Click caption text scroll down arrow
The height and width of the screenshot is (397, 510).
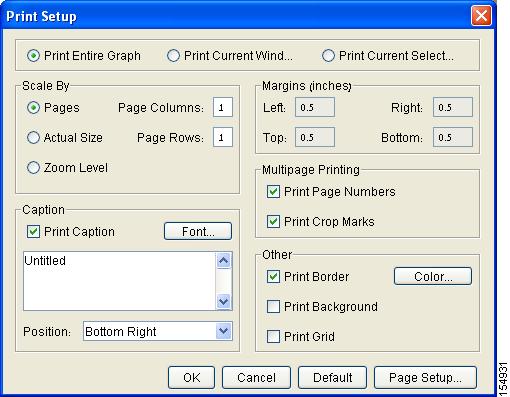(223, 302)
